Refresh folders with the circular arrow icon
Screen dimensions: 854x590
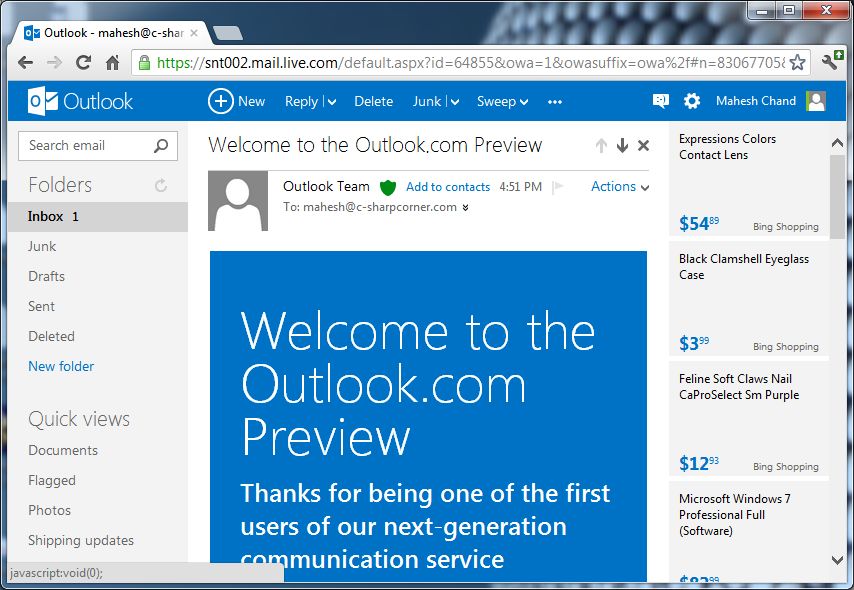(161, 185)
